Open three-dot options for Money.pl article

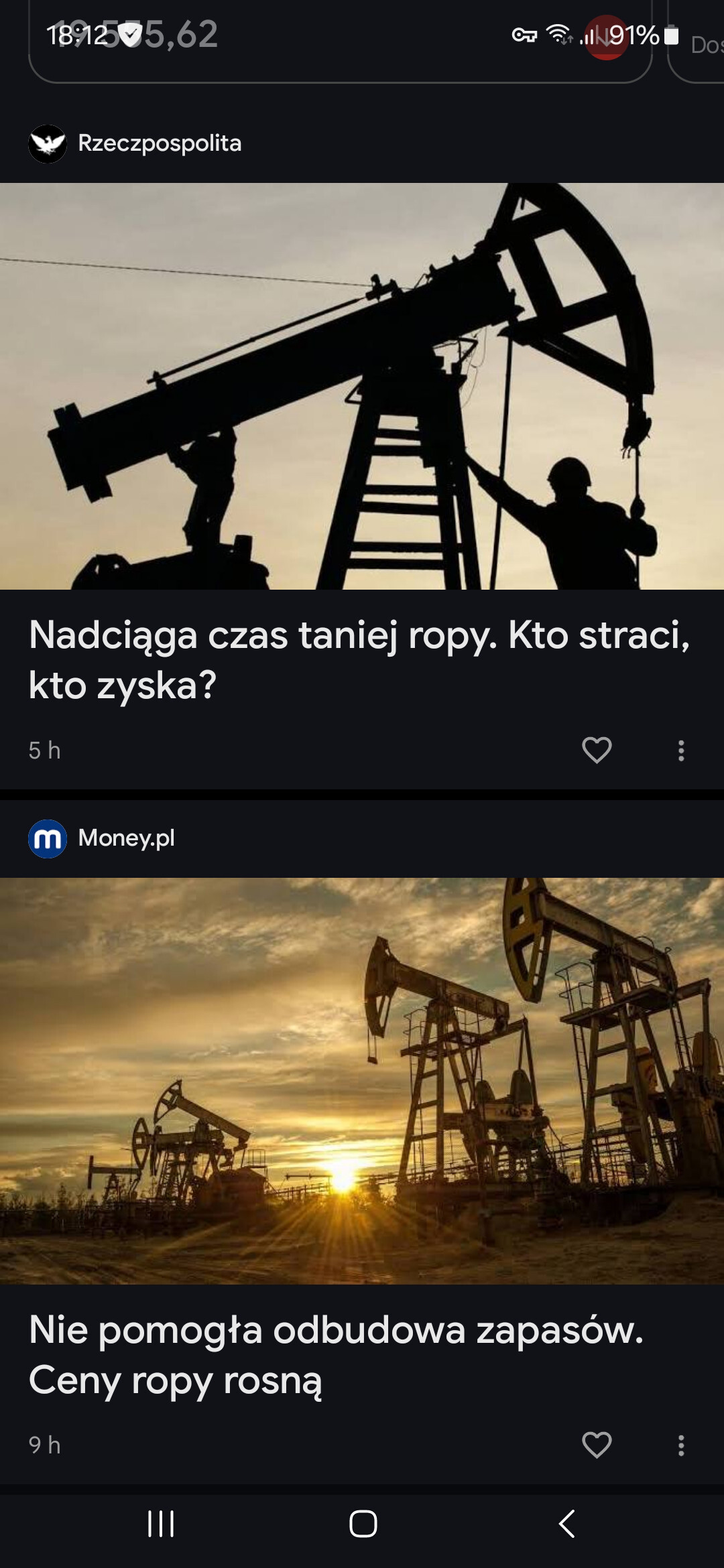pyautogui.click(x=681, y=1445)
